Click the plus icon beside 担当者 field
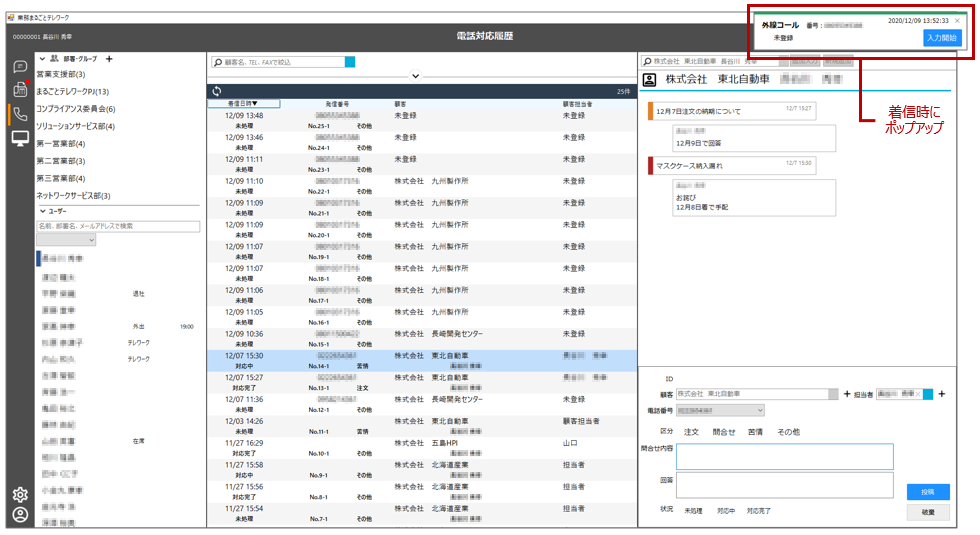 [940, 394]
